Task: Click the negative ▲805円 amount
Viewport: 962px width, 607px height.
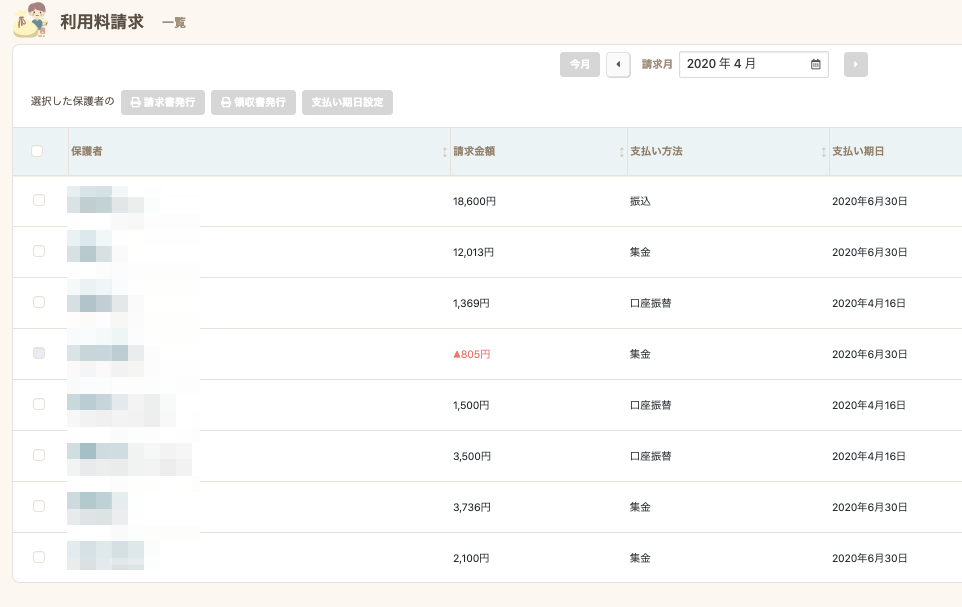Action: point(472,354)
